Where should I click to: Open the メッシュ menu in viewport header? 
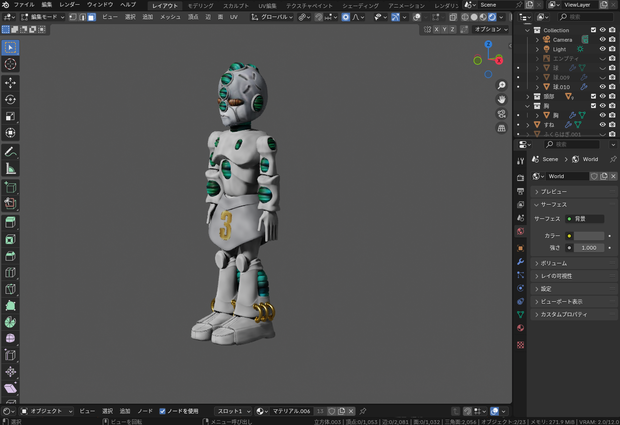[170, 17]
